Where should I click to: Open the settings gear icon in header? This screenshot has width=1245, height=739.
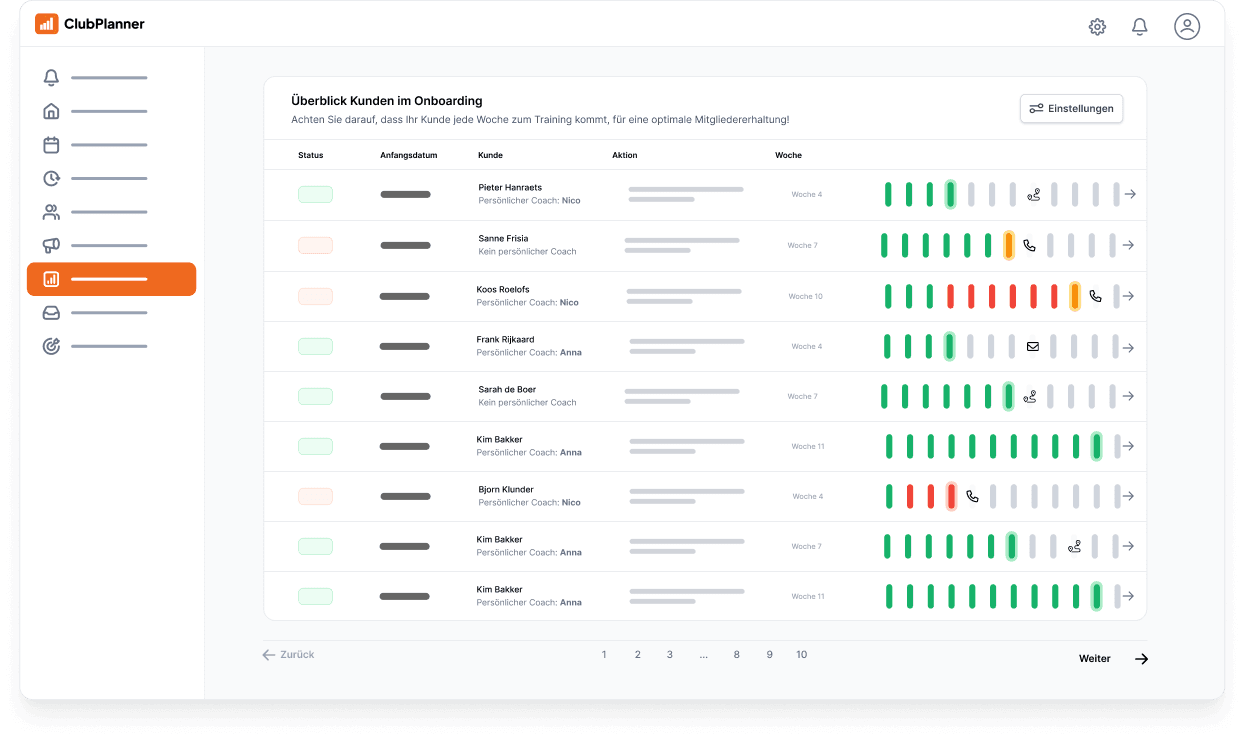[x=1097, y=27]
